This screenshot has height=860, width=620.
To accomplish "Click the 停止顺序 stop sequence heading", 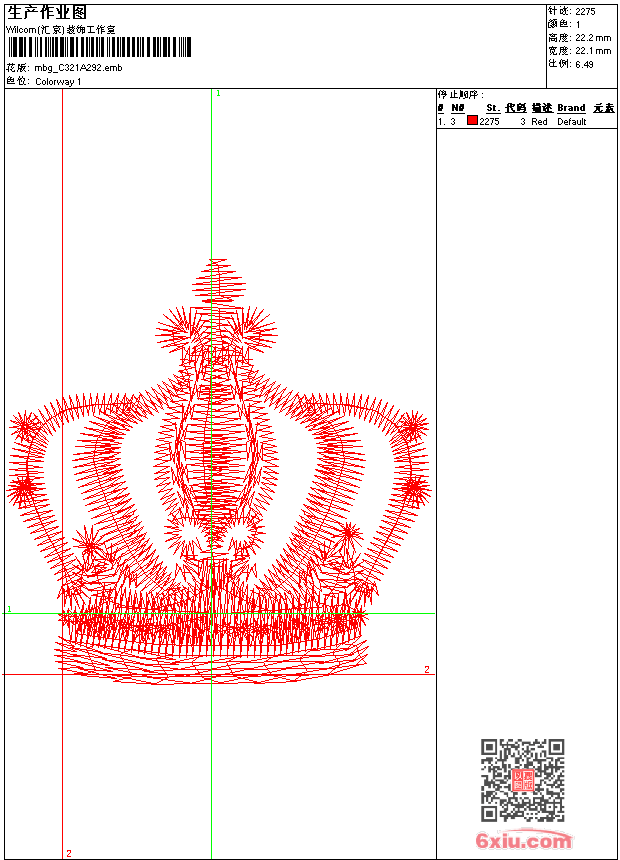I will pyautogui.click(x=461, y=95).
